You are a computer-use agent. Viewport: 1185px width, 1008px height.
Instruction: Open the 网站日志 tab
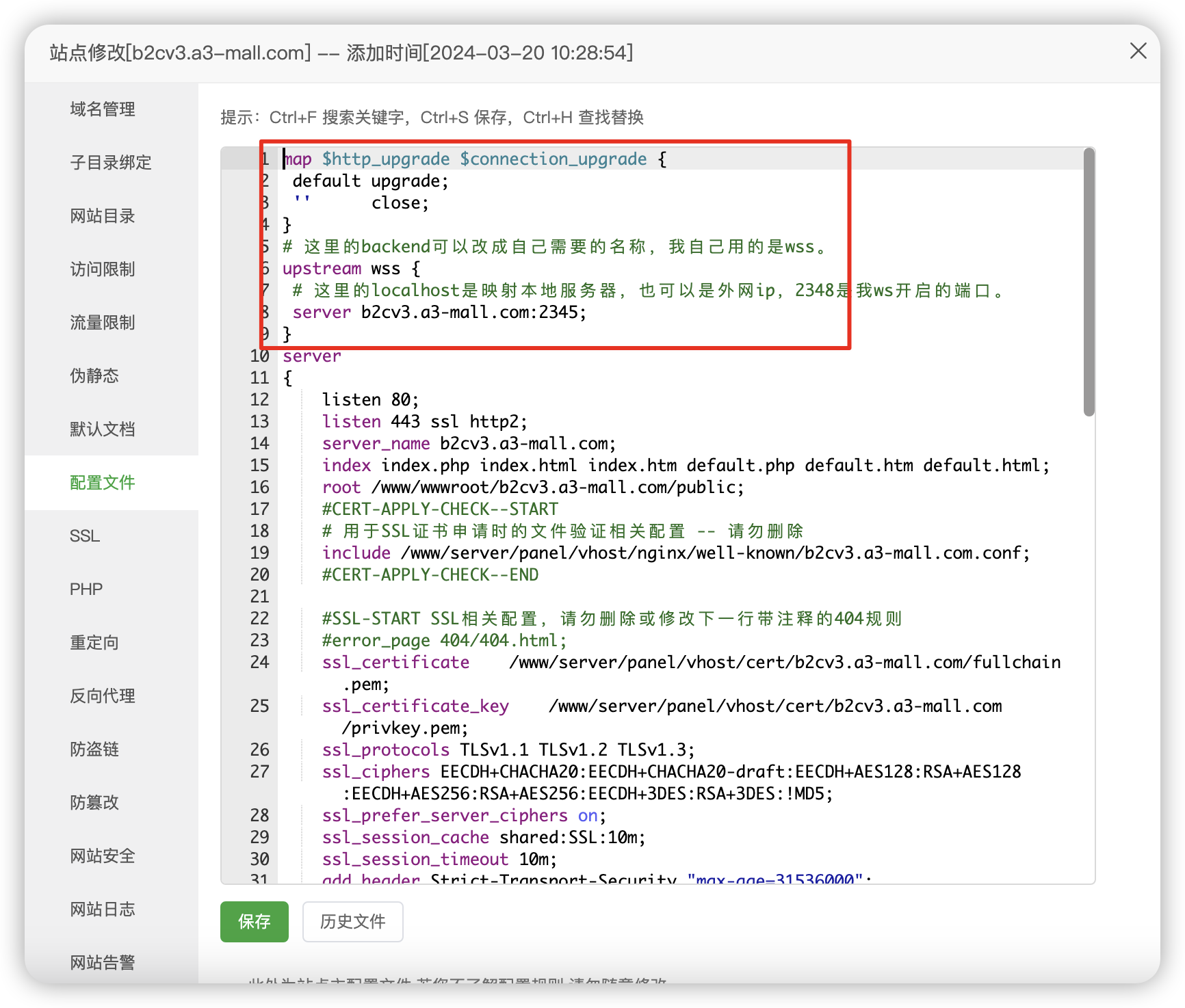pos(103,909)
